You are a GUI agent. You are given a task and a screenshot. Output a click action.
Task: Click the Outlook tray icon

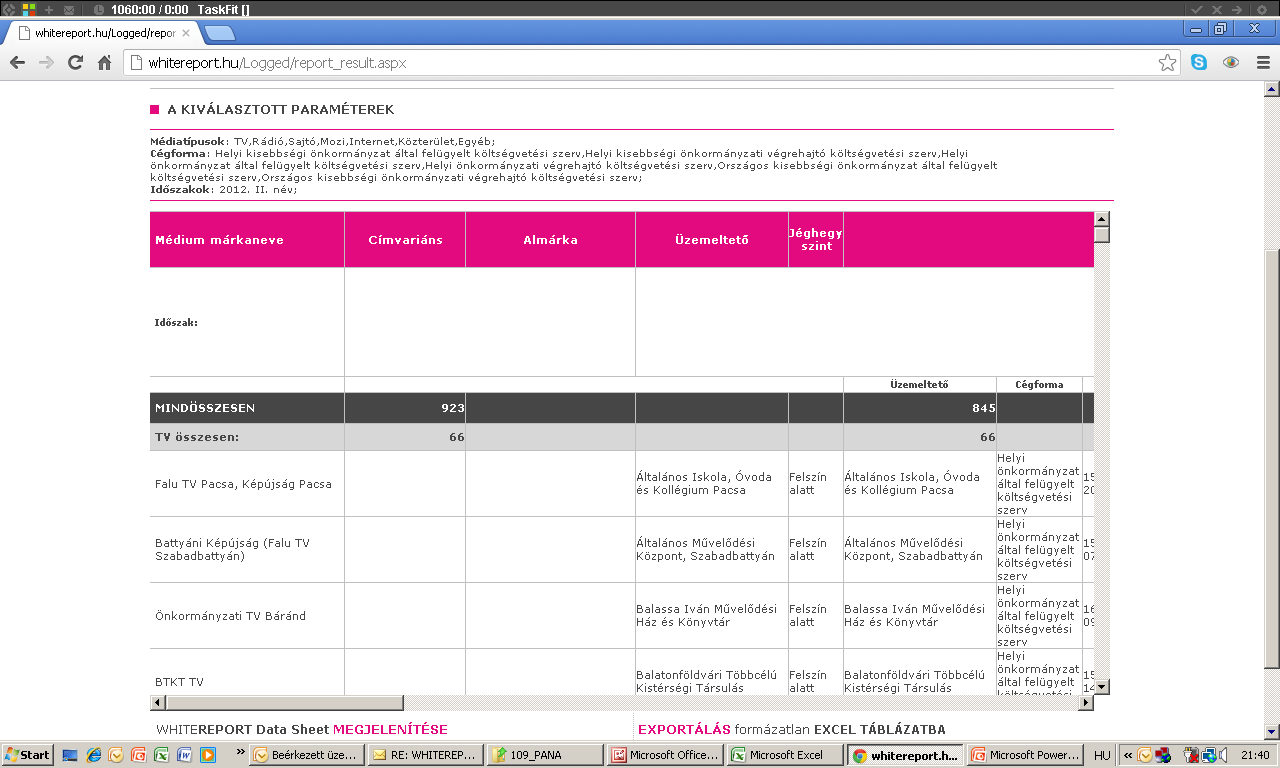[1146, 755]
